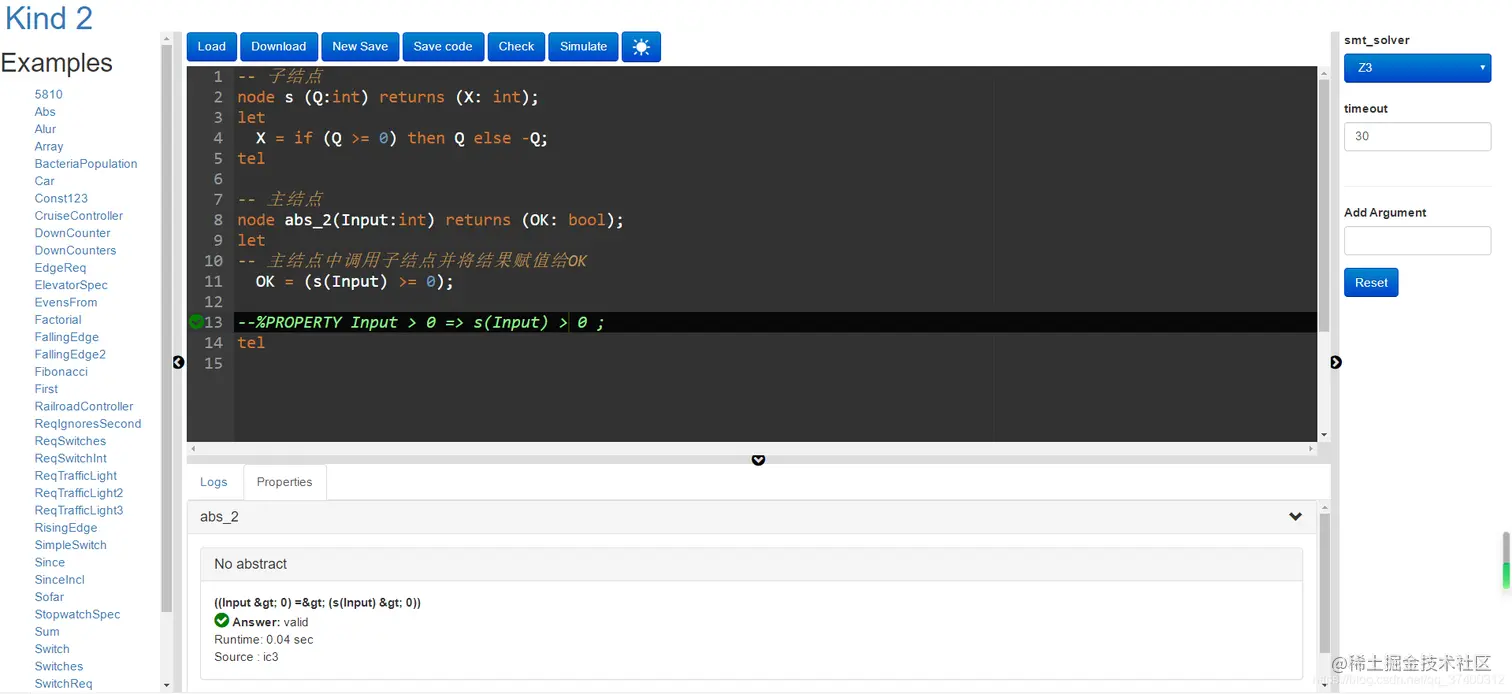1512x694 pixels.
Task: Open the BacteriaPopulation example
Action: pyautogui.click(x=86, y=164)
